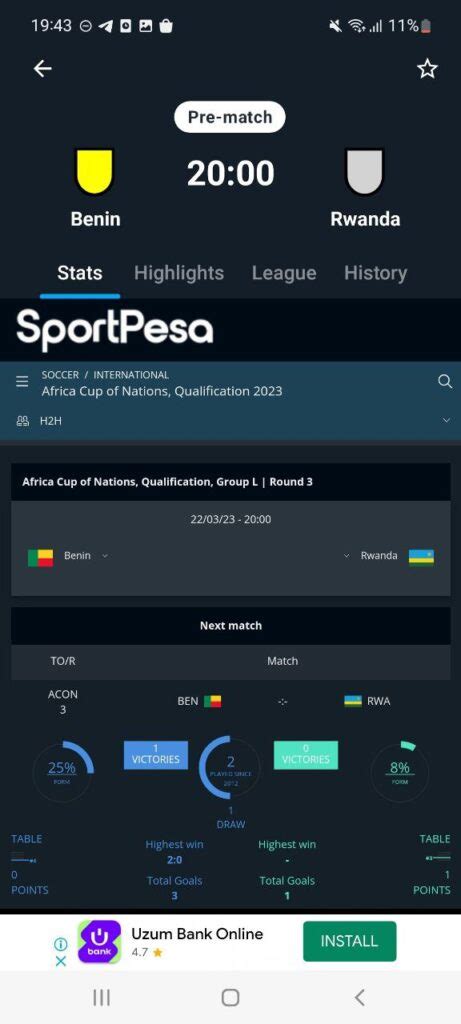This screenshot has width=461, height=1024.
Task: Tap the Benin yellow shield badge
Action: (95, 172)
